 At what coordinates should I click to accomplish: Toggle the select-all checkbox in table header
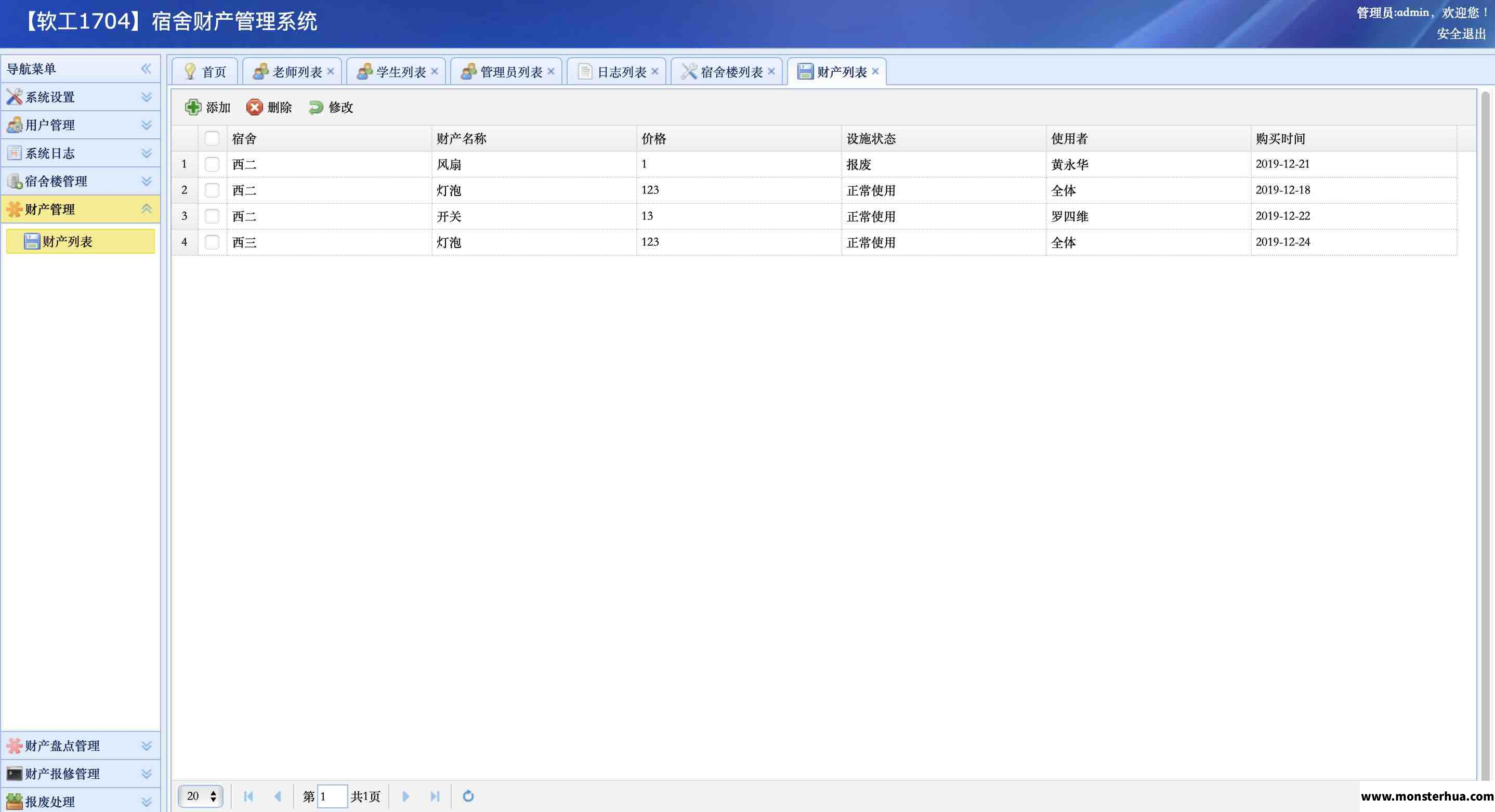(x=212, y=138)
